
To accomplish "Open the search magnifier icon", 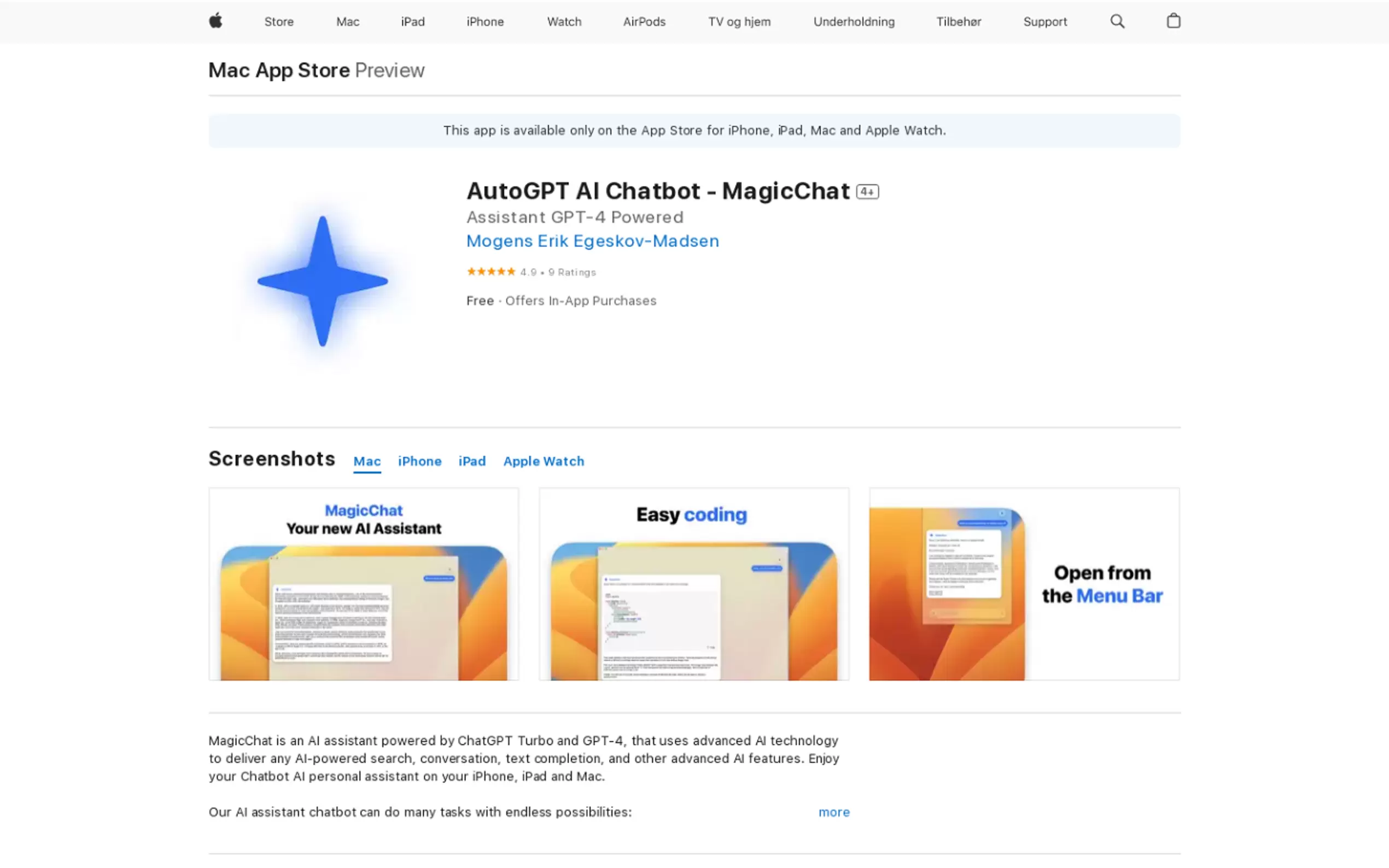I will [1117, 21].
